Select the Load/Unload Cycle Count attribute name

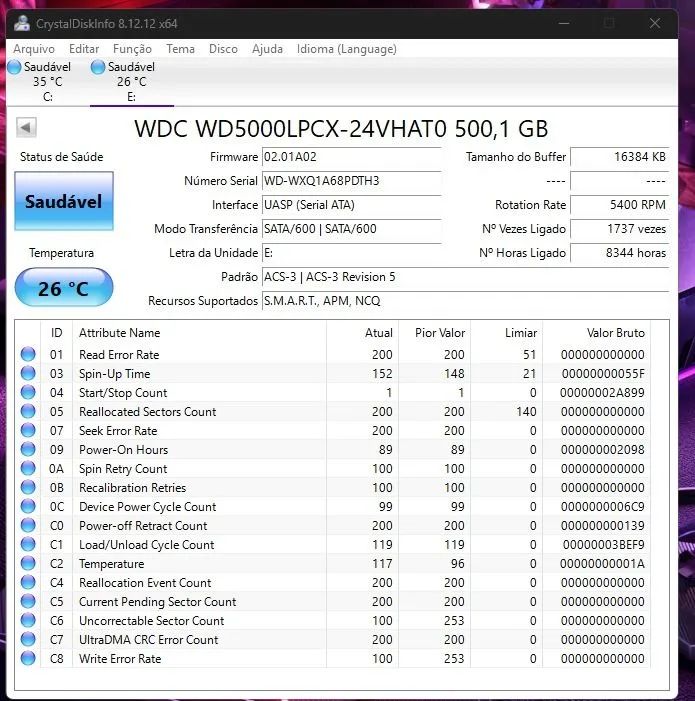pyautogui.click(x=147, y=545)
